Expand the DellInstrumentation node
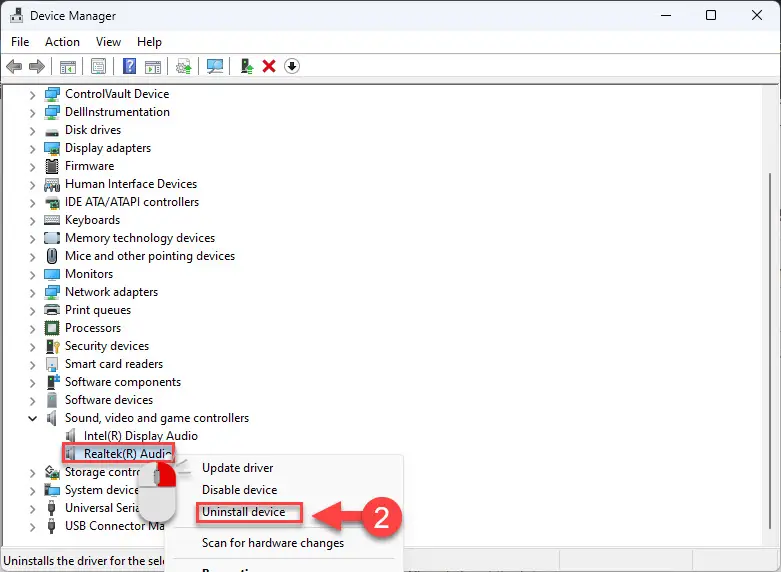 click(x=32, y=113)
